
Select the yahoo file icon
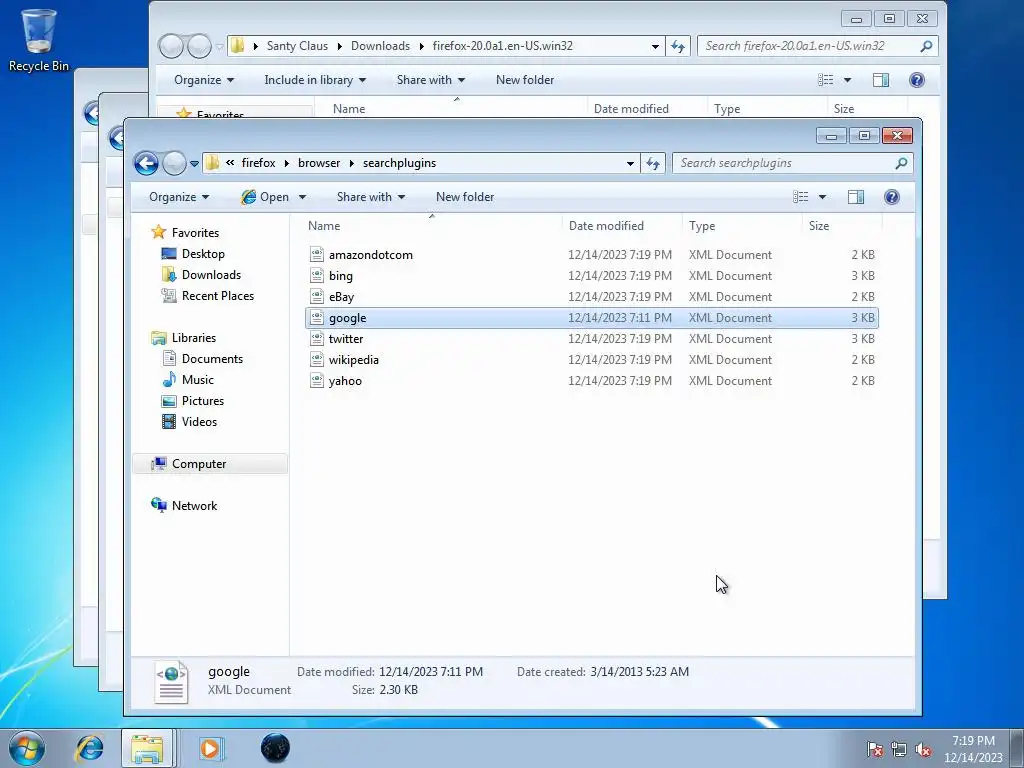pos(317,380)
